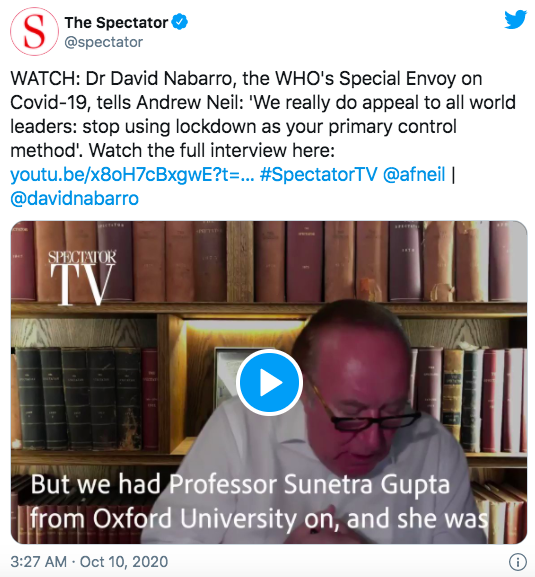This screenshot has height=577, width=535.
Task: Open the tweet info icon
Action: point(518,562)
